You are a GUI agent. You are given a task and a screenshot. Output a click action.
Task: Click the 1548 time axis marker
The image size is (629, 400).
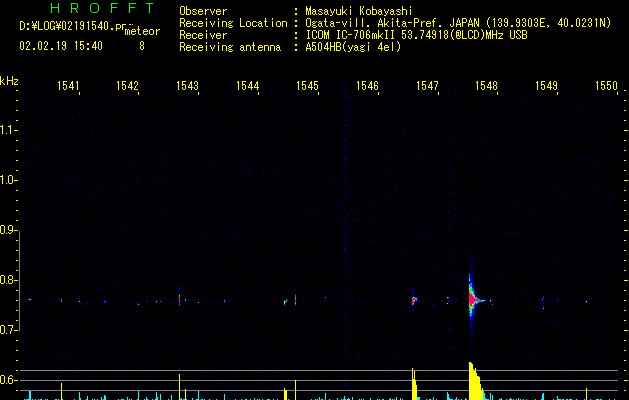pyautogui.click(x=487, y=86)
